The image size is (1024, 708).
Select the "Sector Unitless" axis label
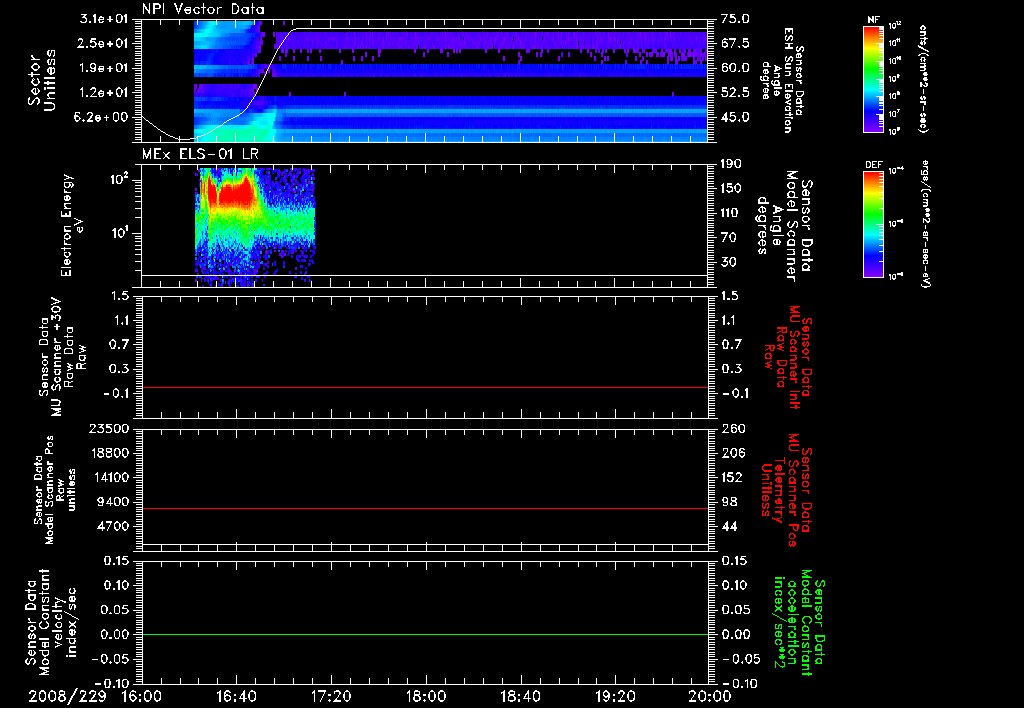pos(42,80)
